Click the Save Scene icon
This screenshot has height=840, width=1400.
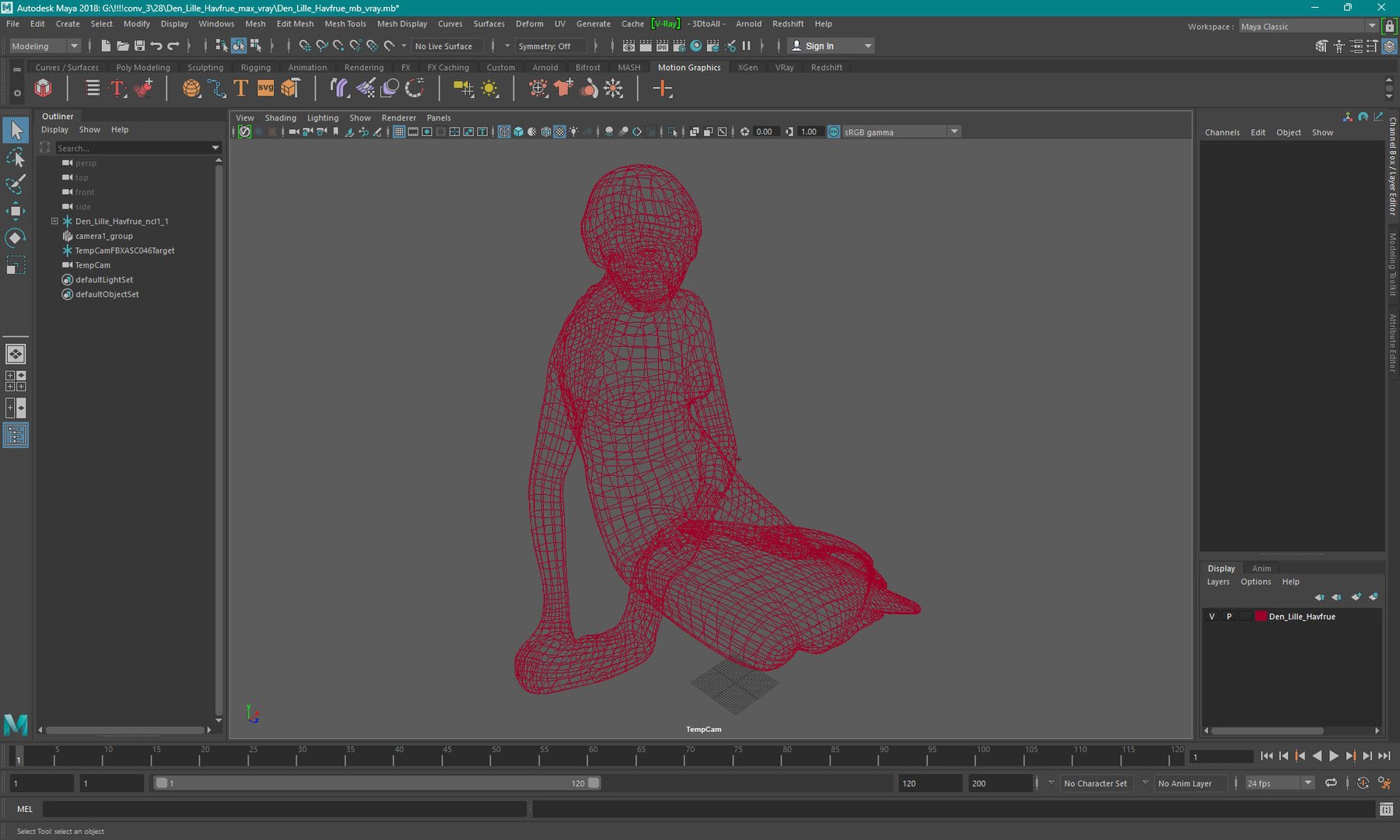click(x=139, y=46)
